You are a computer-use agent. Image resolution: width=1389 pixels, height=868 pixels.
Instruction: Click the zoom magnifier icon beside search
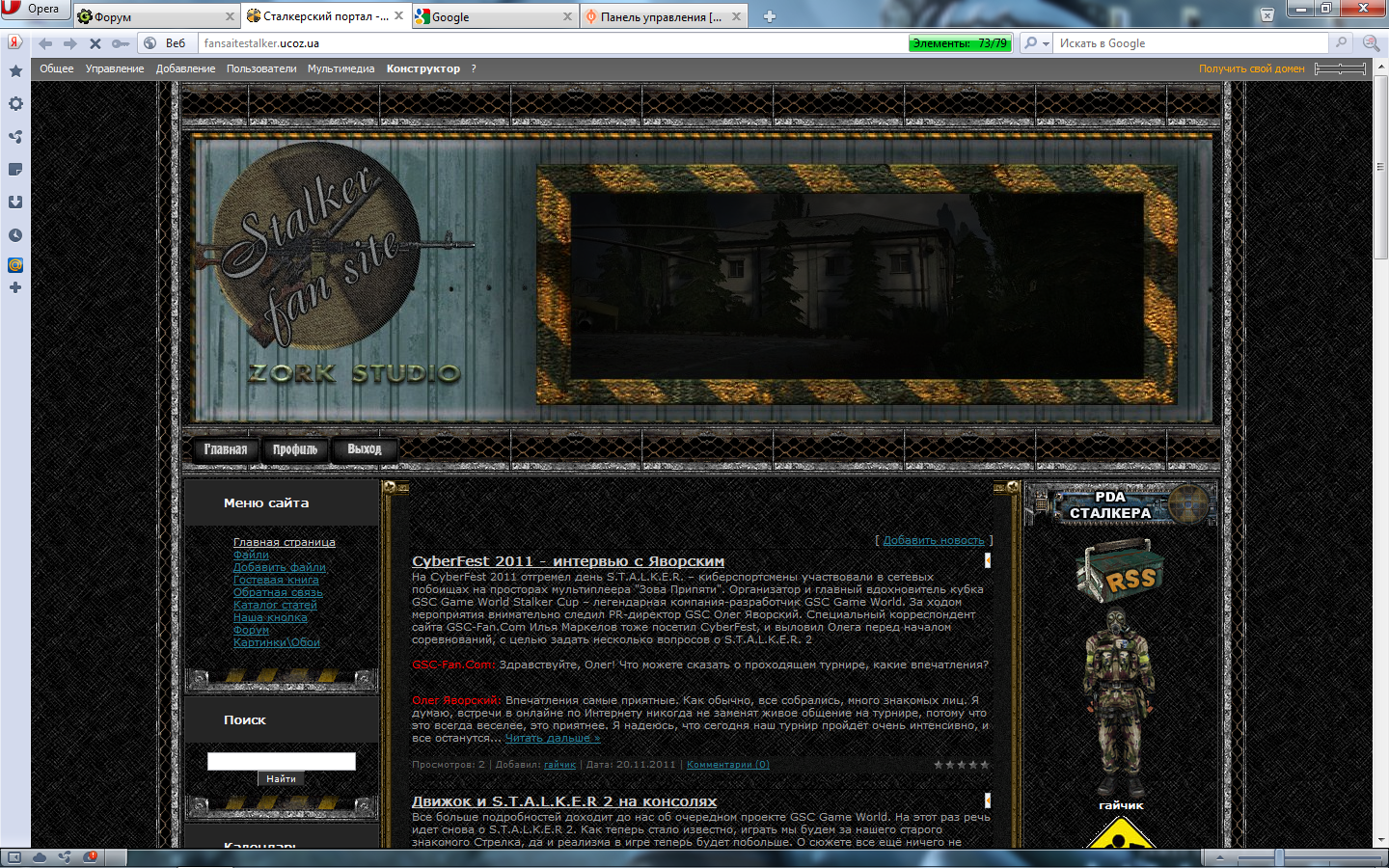coord(1371,43)
